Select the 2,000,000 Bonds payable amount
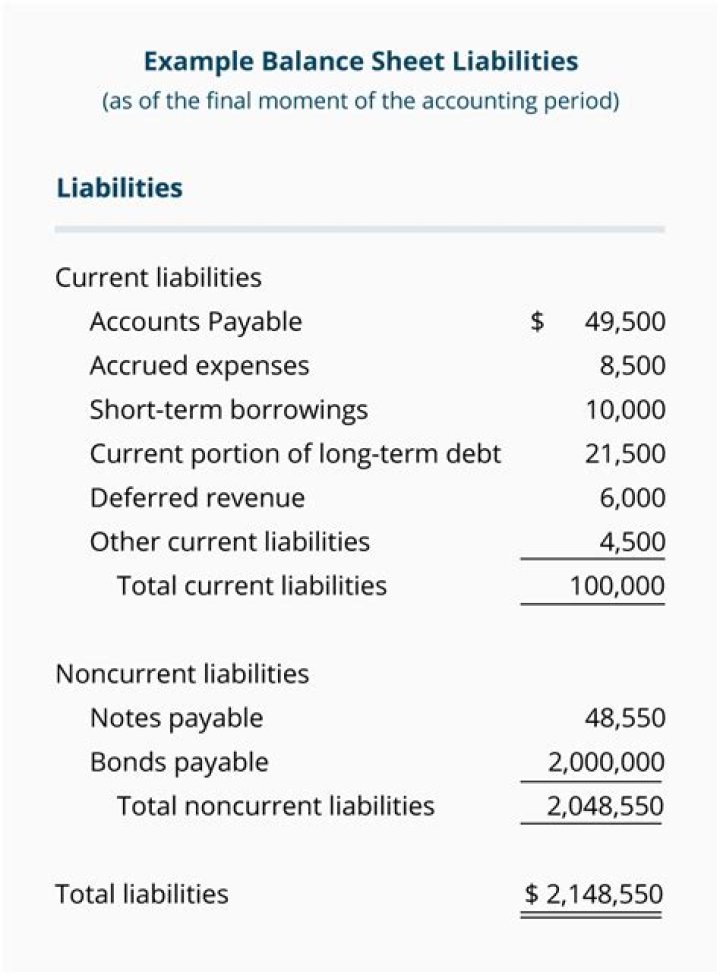 point(606,762)
